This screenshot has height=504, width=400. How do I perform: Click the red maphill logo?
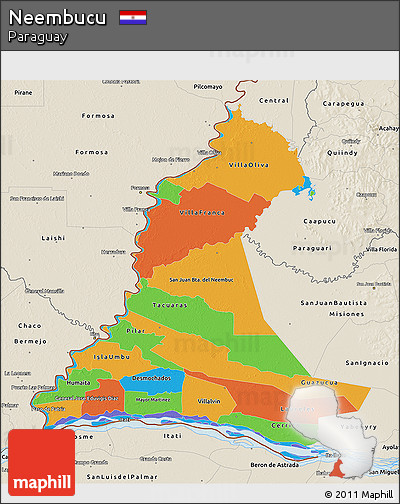pyautogui.click(x=41, y=463)
